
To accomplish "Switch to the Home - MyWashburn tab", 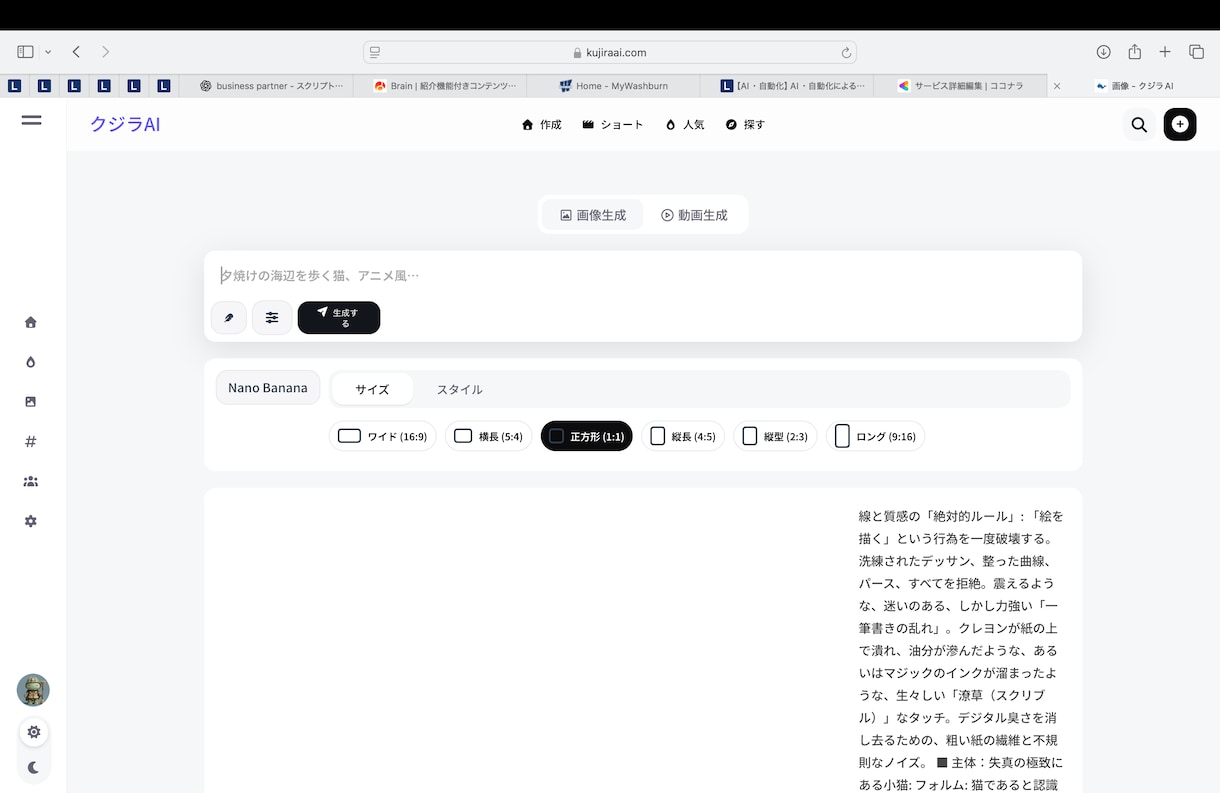I will pyautogui.click(x=613, y=86).
